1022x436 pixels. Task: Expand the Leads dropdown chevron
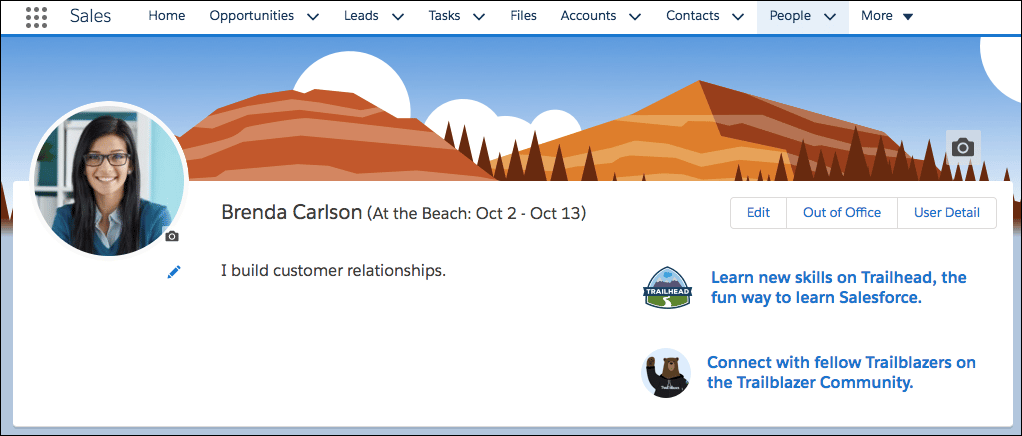(x=397, y=16)
